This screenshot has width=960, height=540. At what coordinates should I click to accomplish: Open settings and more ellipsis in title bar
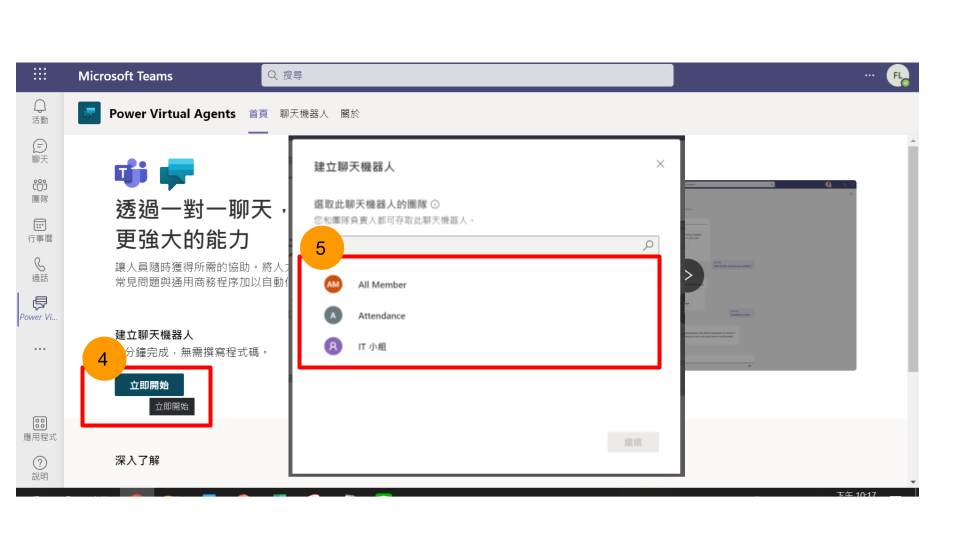(869, 75)
